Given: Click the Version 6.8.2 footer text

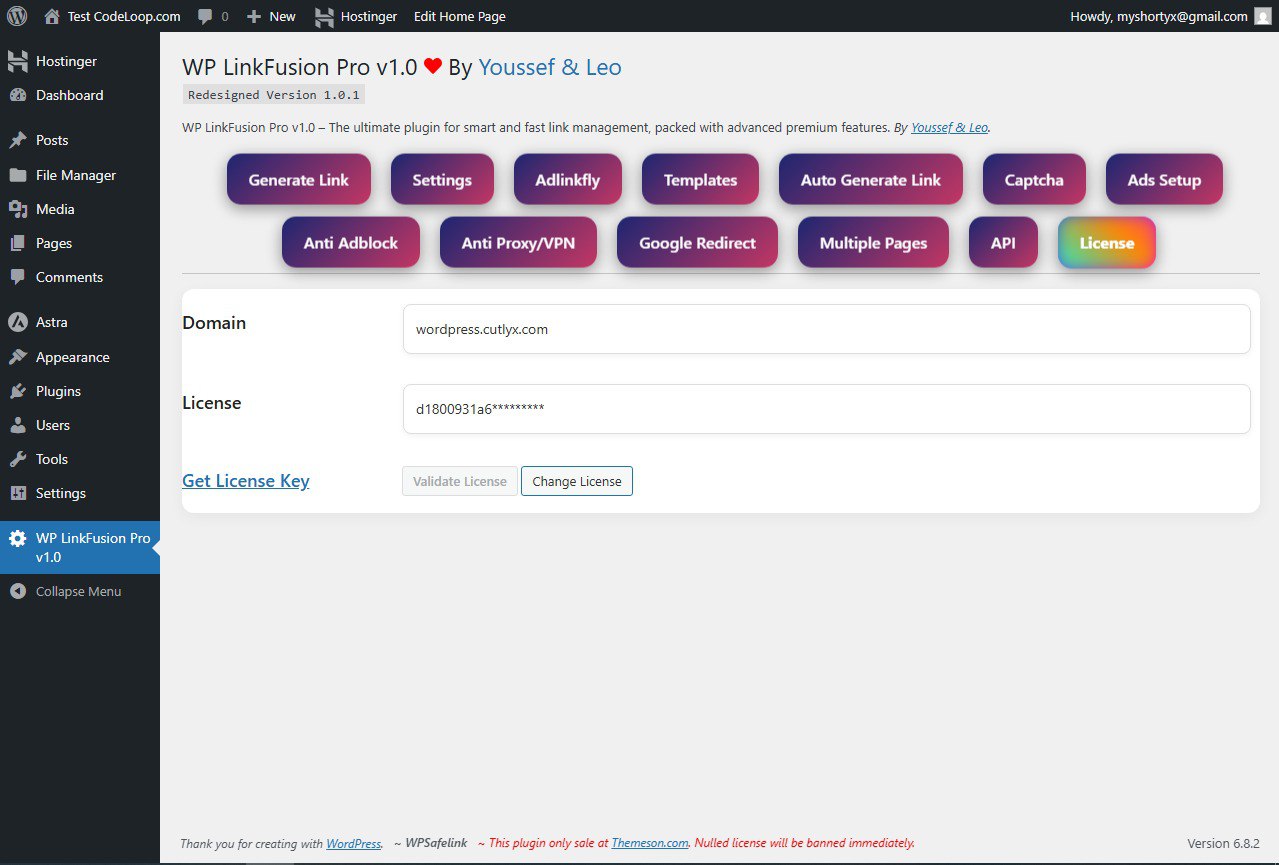Looking at the screenshot, I should [x=1223, y=843].
